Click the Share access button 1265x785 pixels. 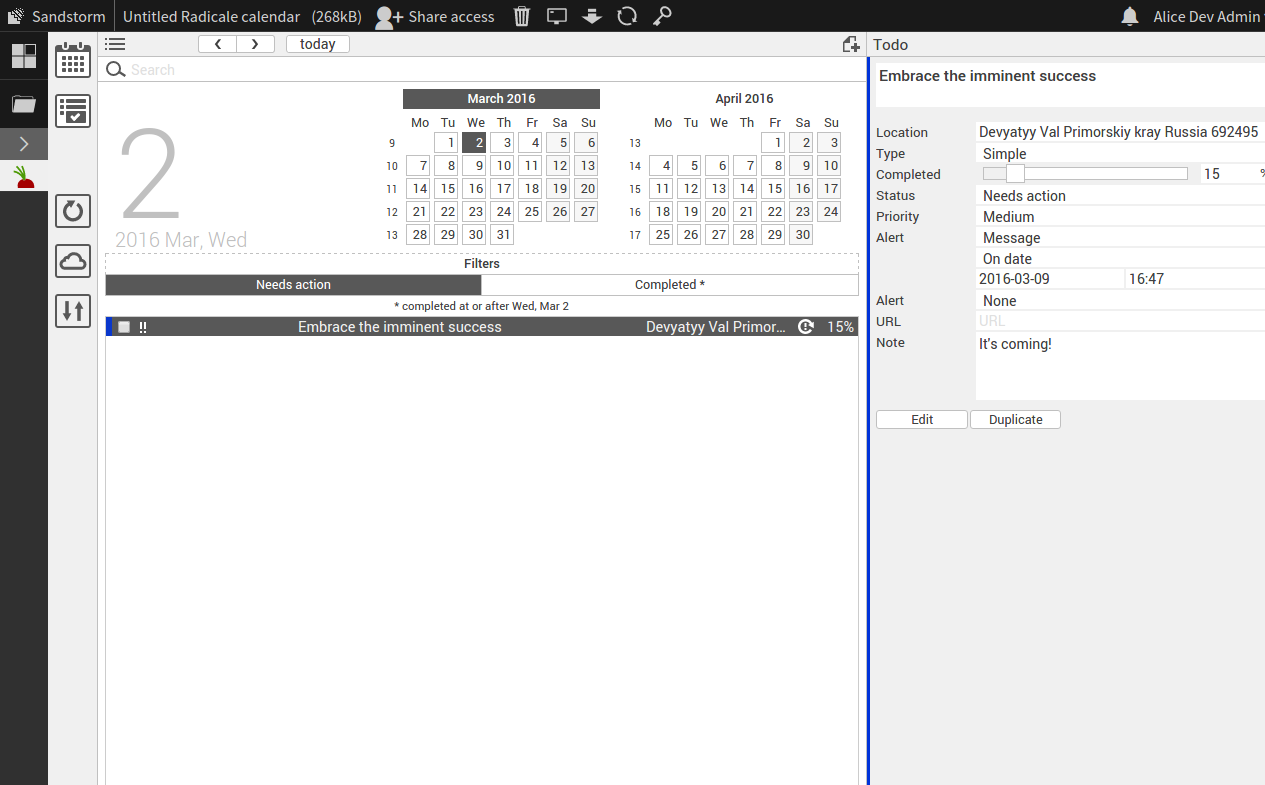[x=435, y=16]
